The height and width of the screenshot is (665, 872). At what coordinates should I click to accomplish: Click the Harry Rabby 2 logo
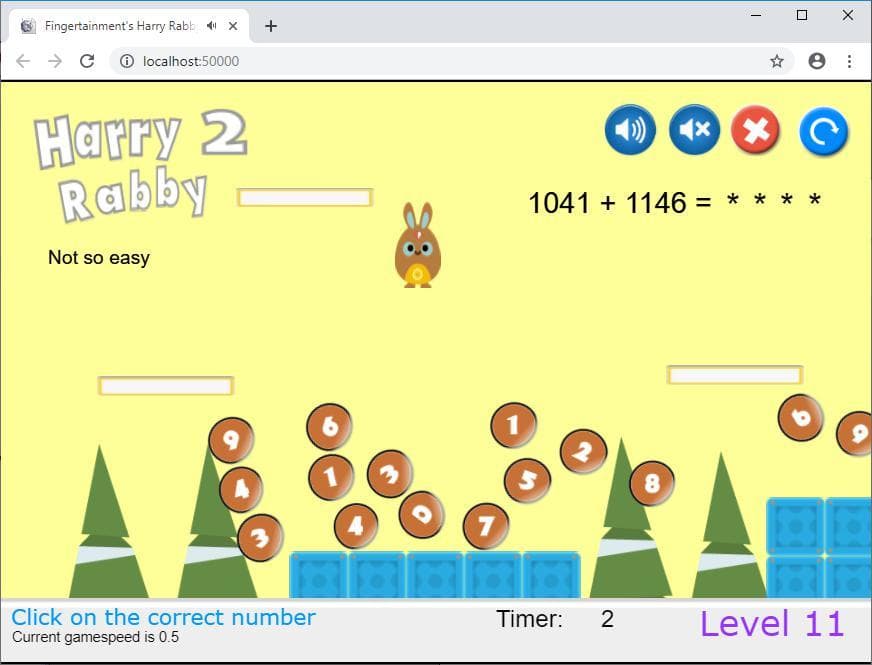tap(140, 165)
